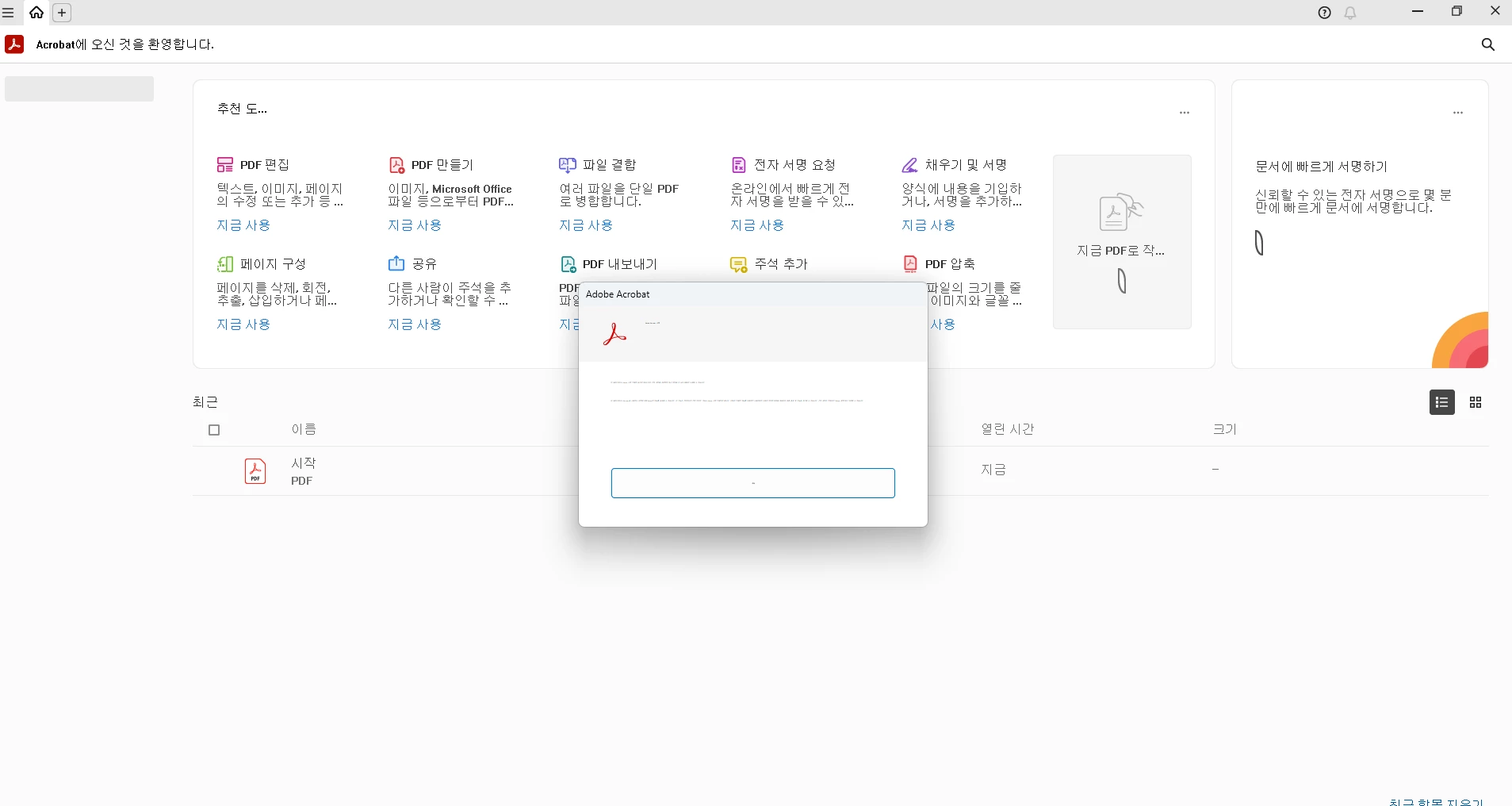Click the PDF 압축 title text
Screen dimensions: 1512x806
951,264
